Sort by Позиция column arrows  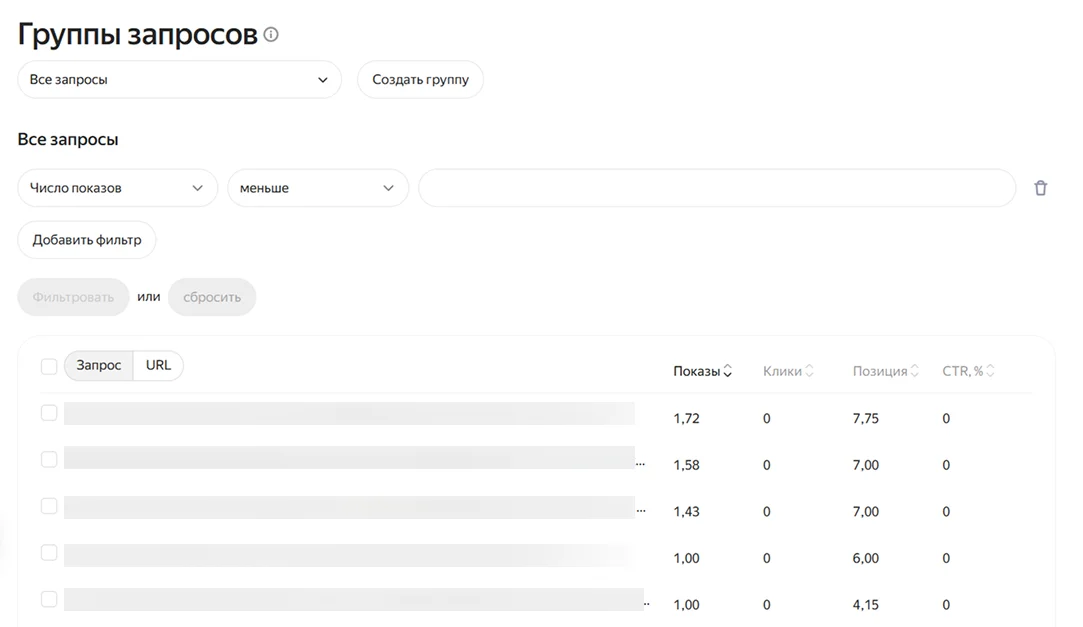click(x=914, y=371)
